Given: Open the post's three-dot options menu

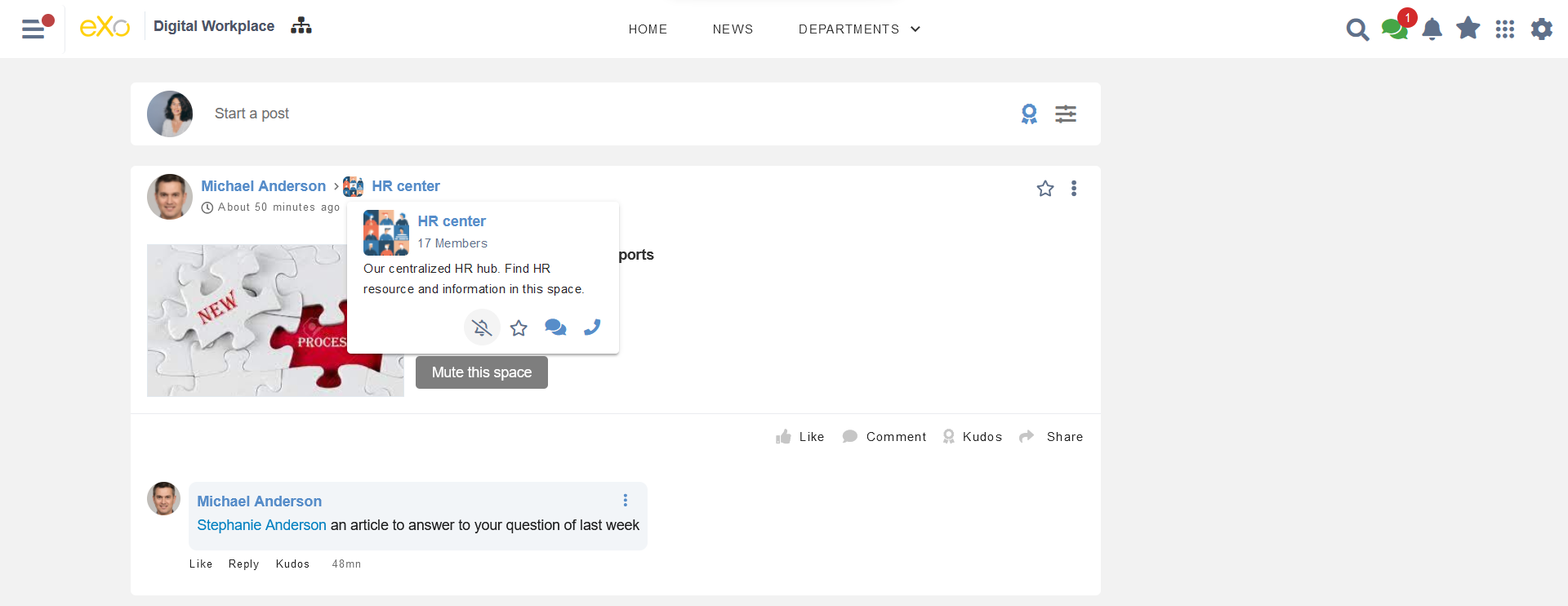Looking at the screenshot, I should click(x=1074, y=189).
